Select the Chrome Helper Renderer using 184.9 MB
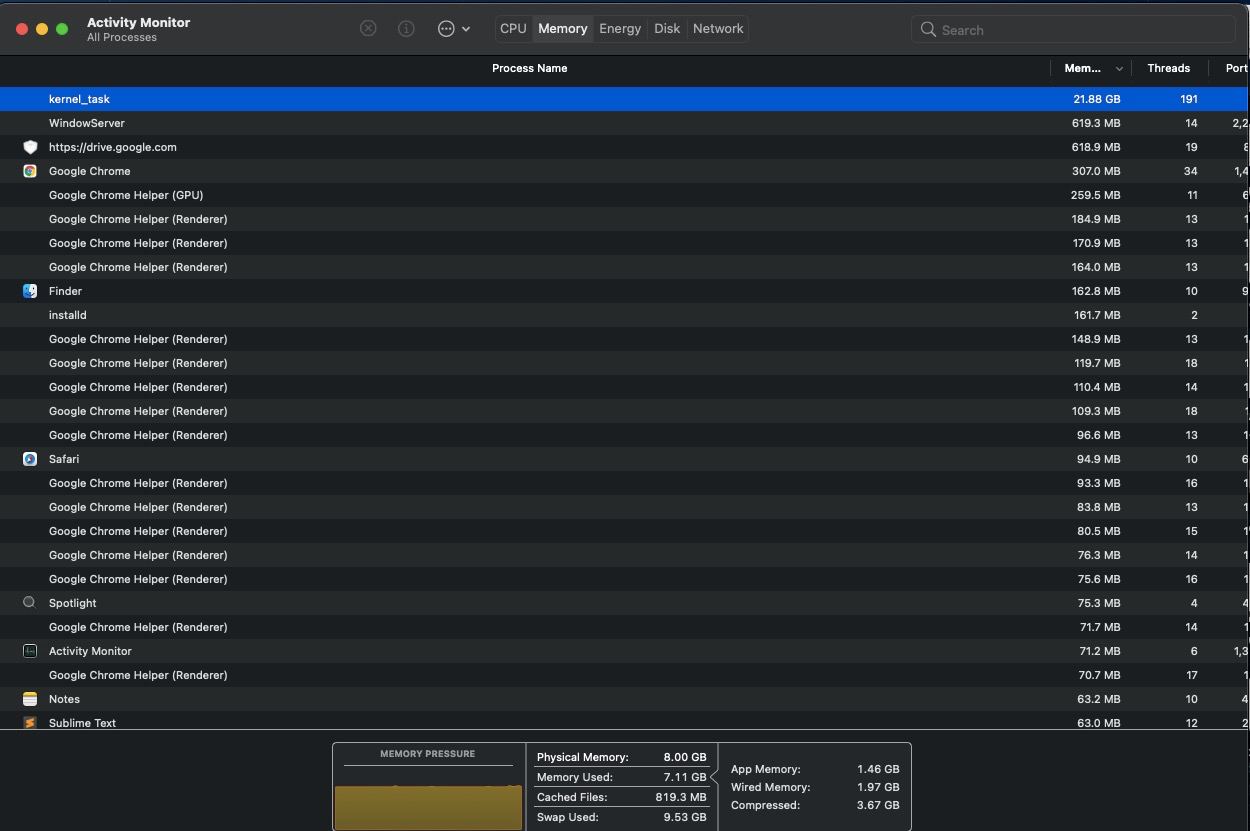Screen dimensions: 1250x831 [625, 219]
